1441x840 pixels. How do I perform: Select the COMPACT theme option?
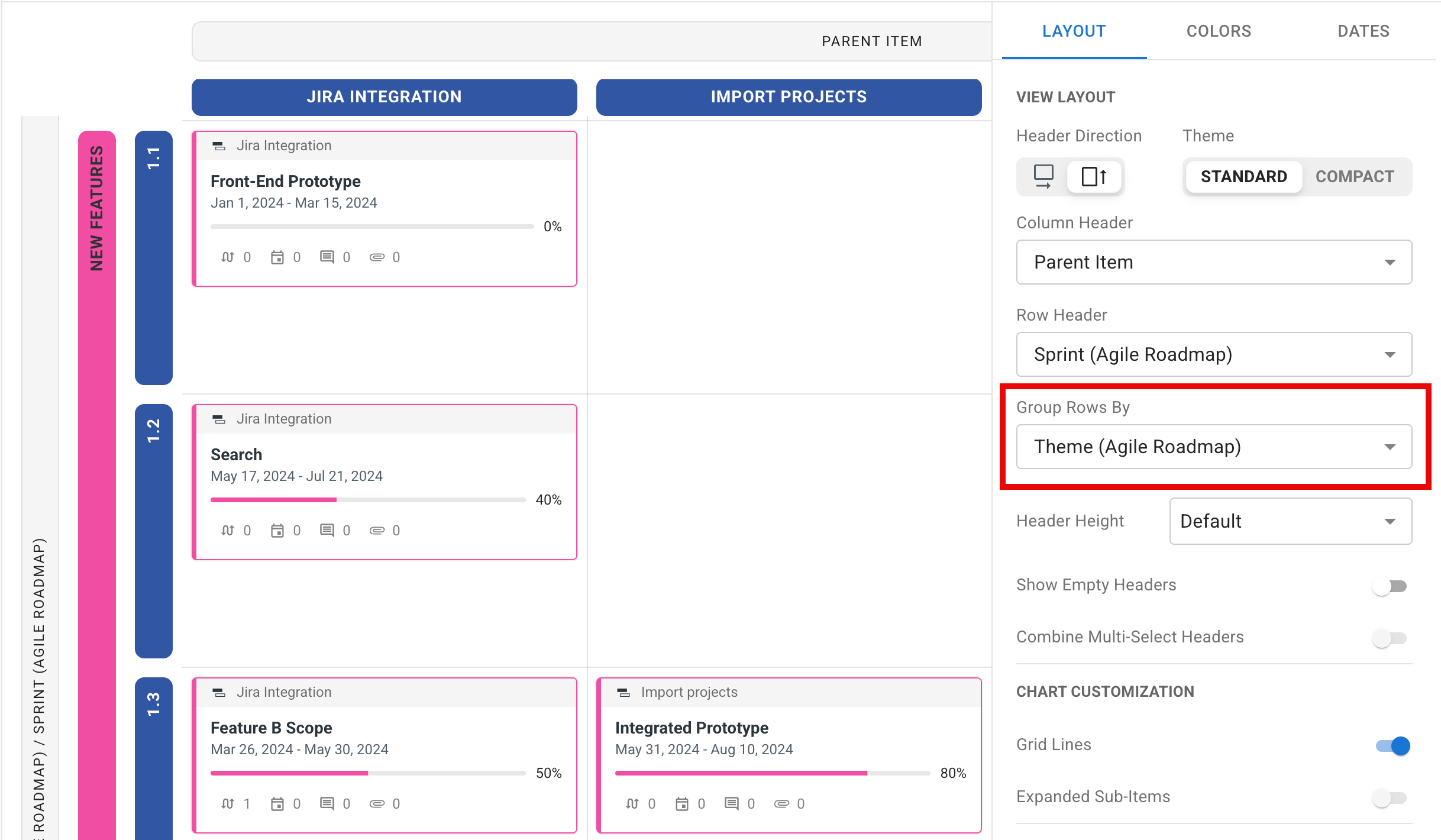click(x=1353, y=176)
